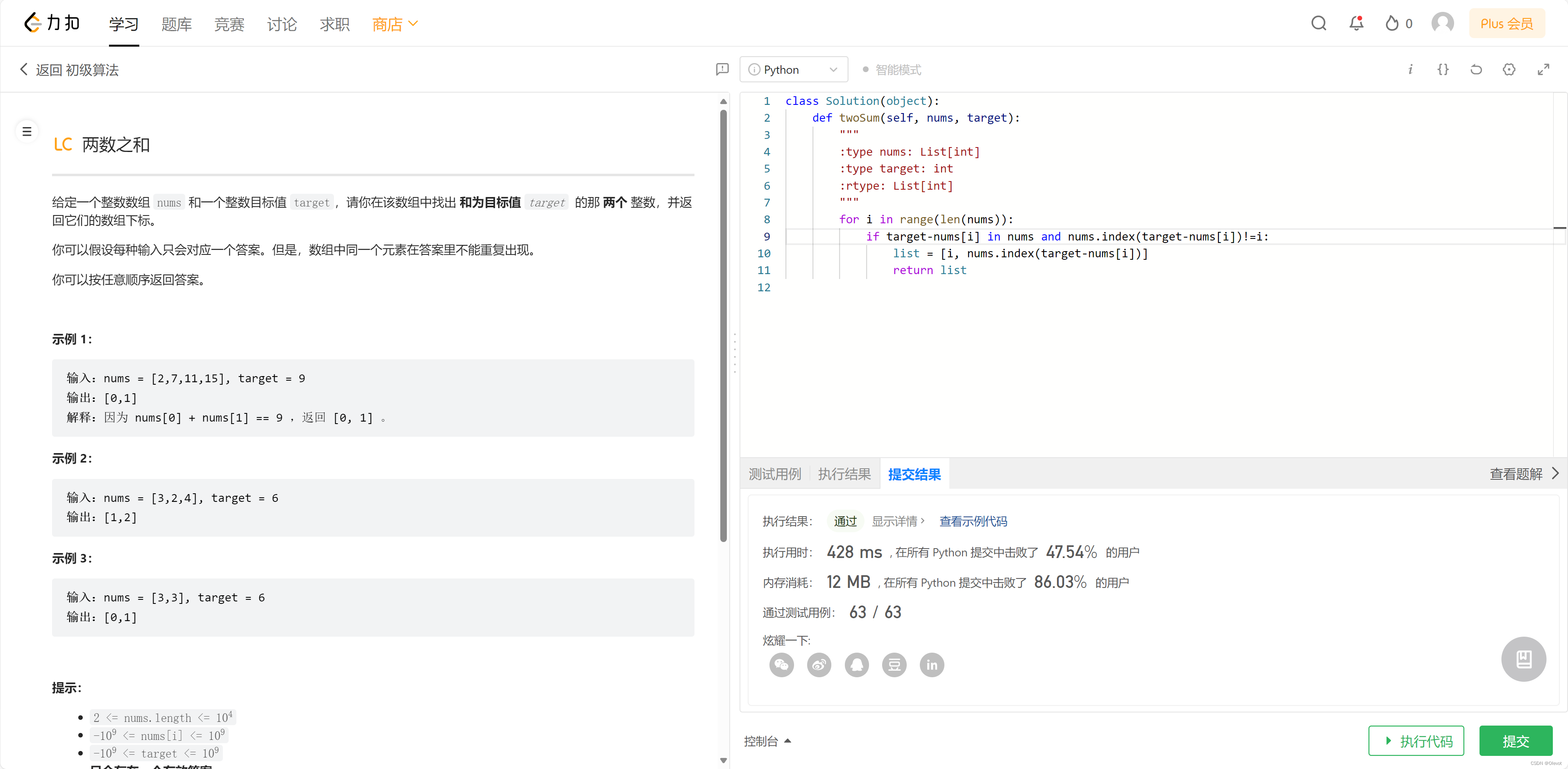Reset code with the circular arrow icon

[1476, 69]
